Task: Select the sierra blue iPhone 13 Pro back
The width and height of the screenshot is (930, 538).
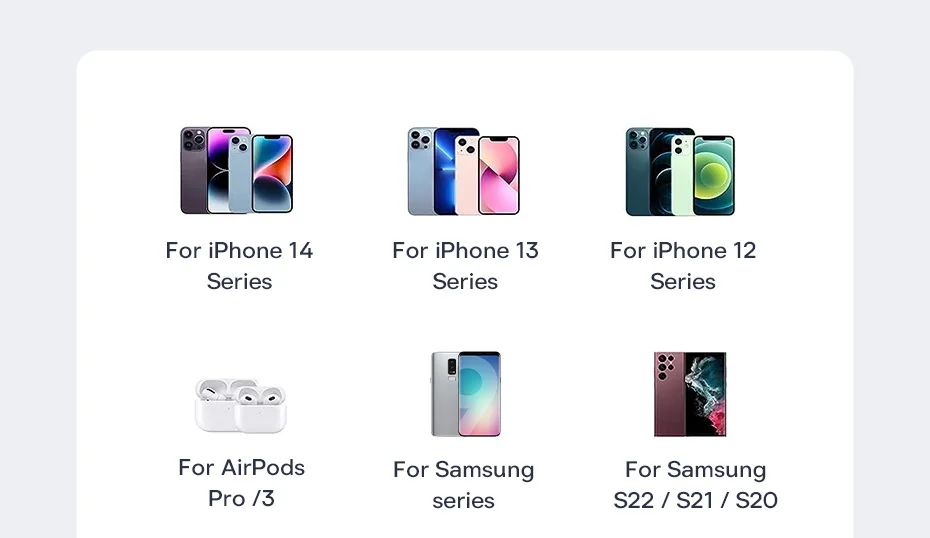Action: [421, 171]
